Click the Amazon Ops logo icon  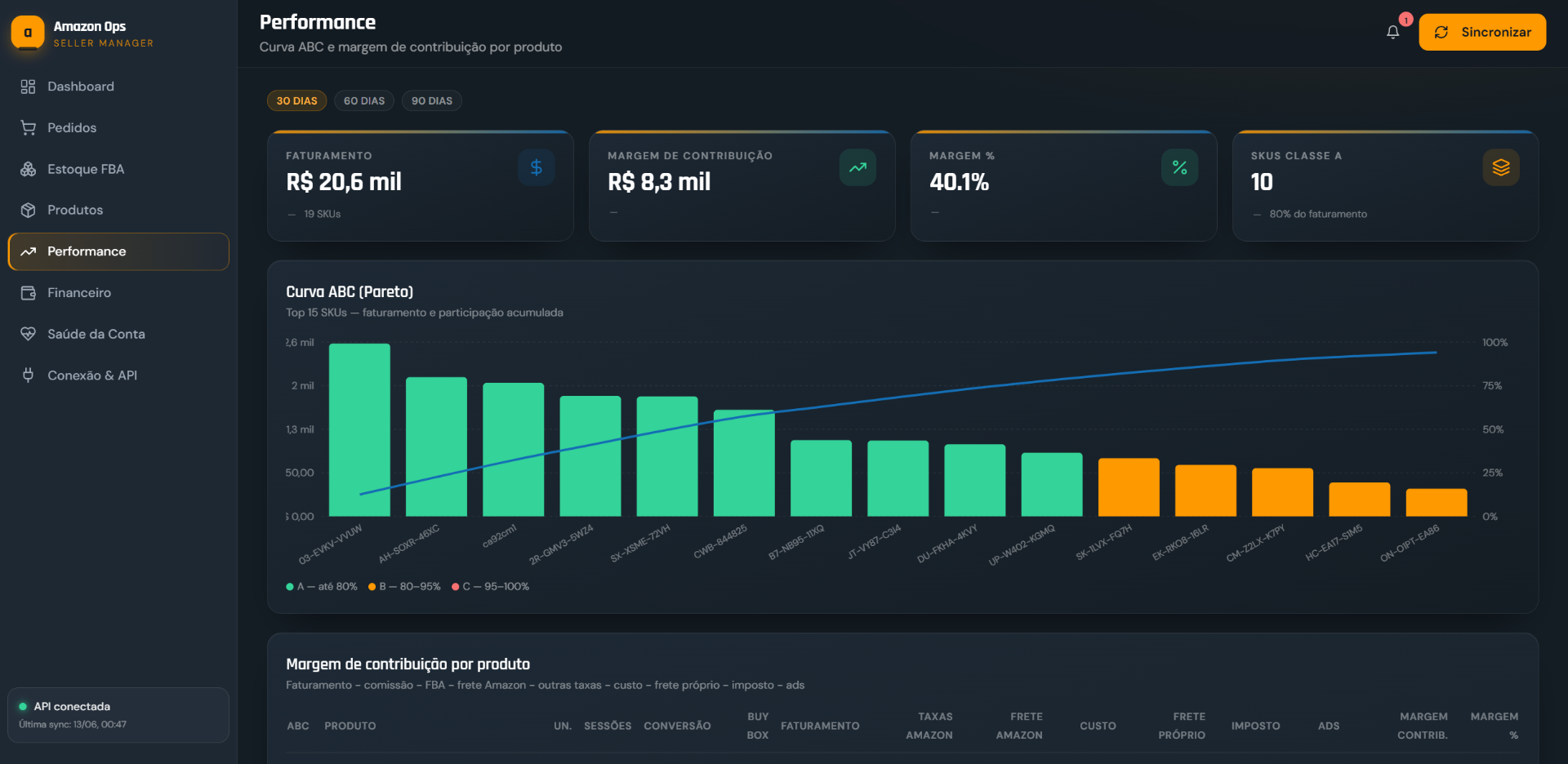pos(28,33)
